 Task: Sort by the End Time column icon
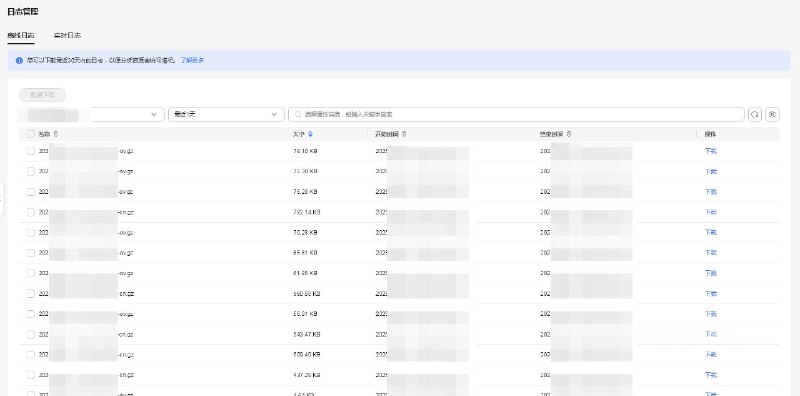(568, 134)
